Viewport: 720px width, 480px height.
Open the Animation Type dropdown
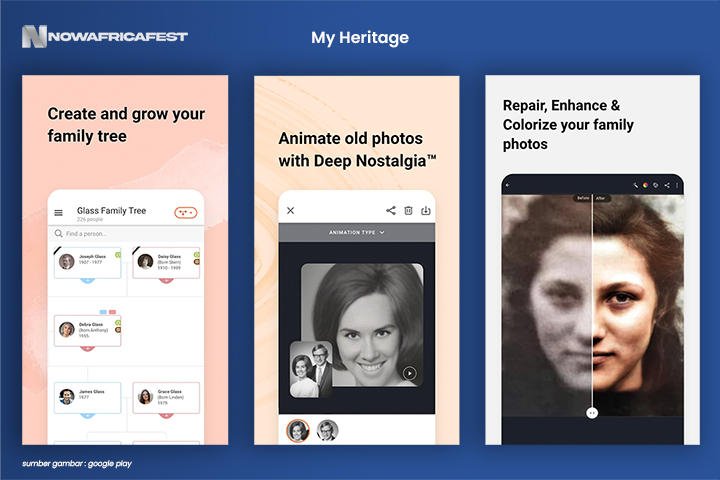click(x=357, y=232)
